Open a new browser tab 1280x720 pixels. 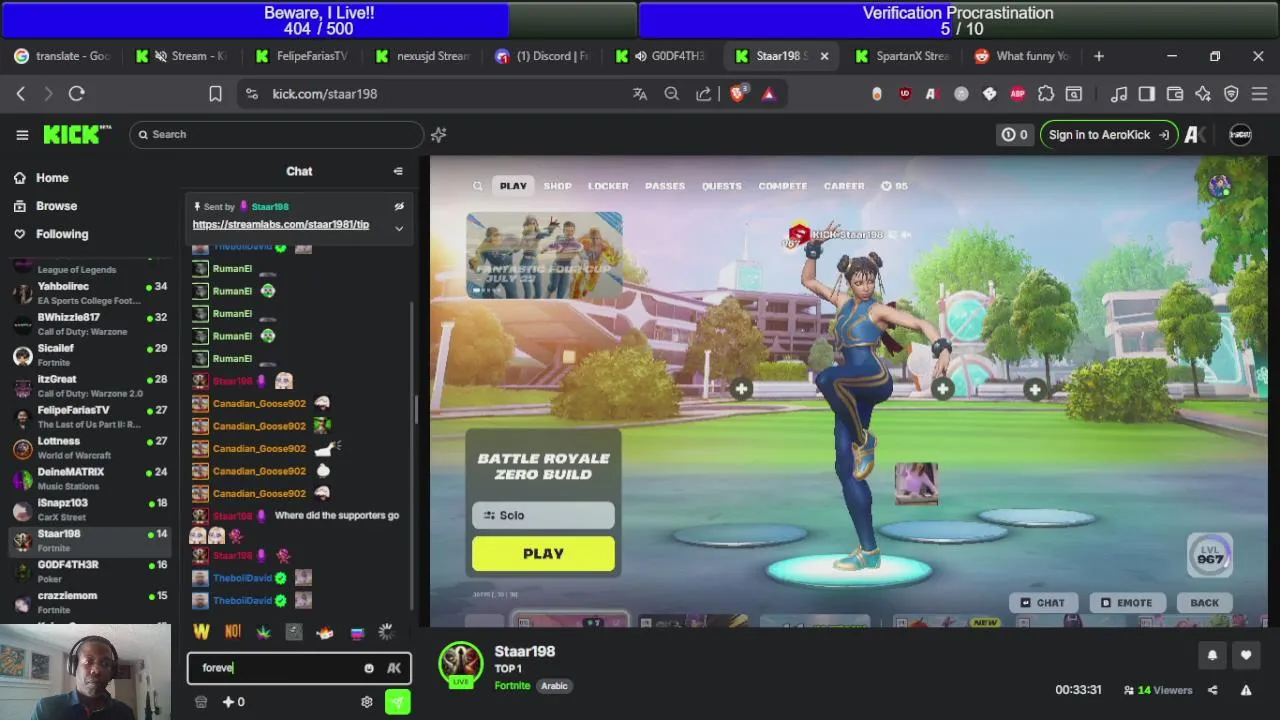coord(1099,56)
